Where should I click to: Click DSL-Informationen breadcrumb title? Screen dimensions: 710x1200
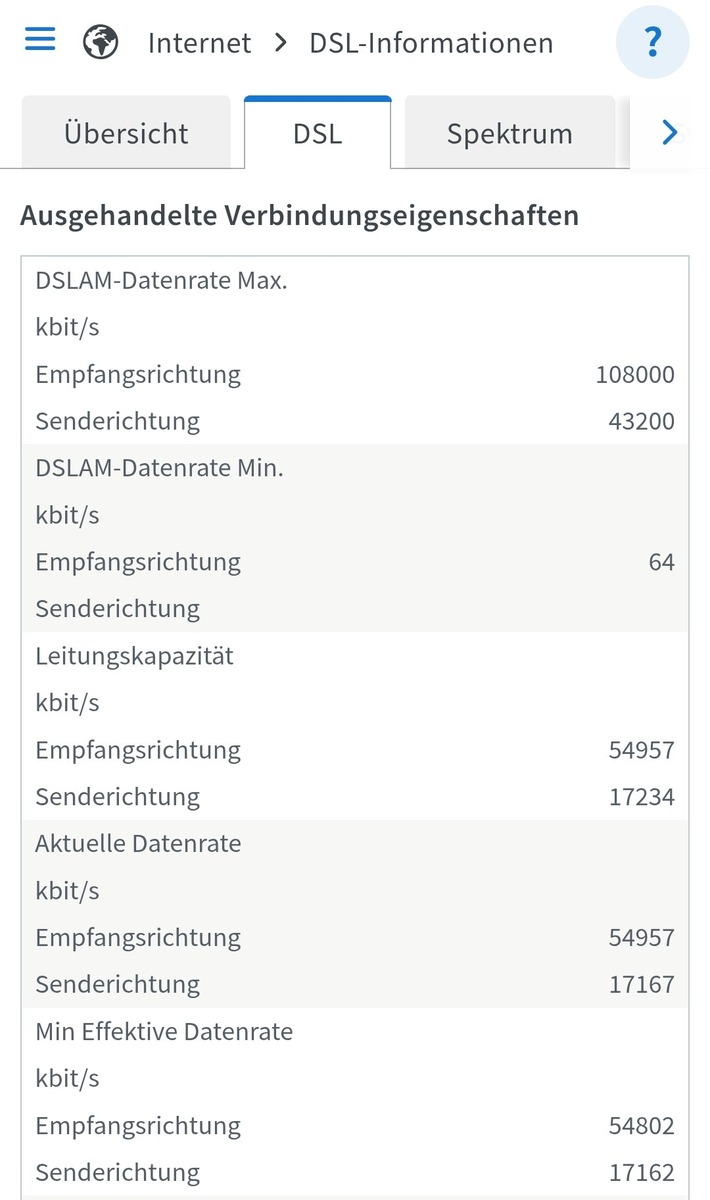click(431, 43)
